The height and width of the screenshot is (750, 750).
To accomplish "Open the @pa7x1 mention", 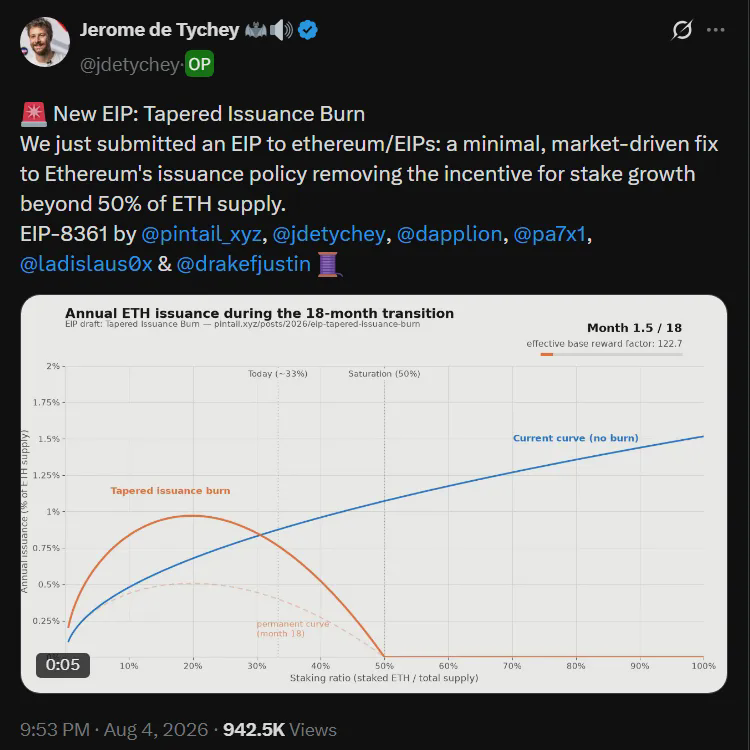I will [550, 234].
